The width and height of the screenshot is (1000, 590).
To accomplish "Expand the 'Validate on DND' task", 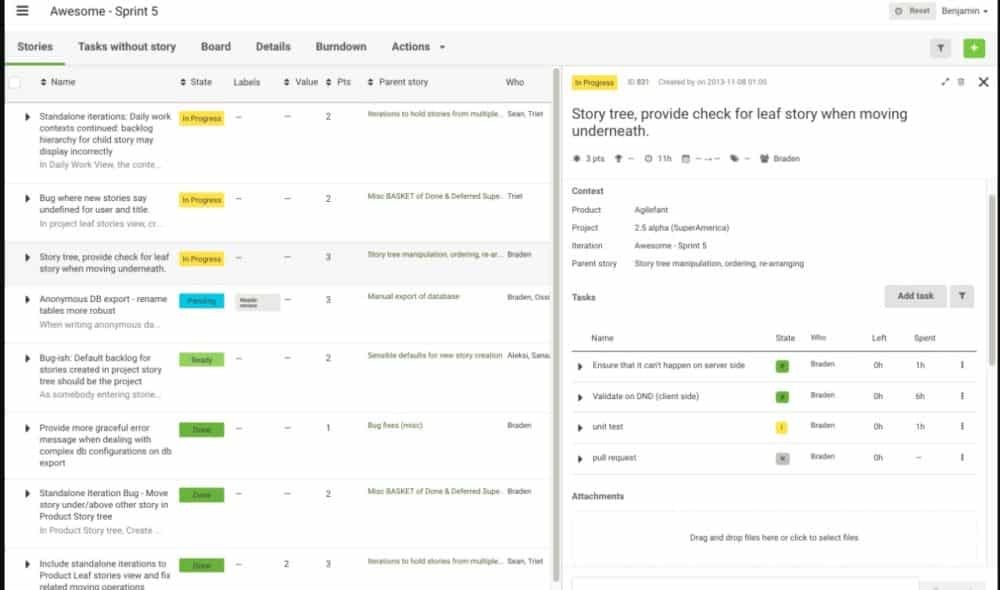I will click(x=579, y=397).
